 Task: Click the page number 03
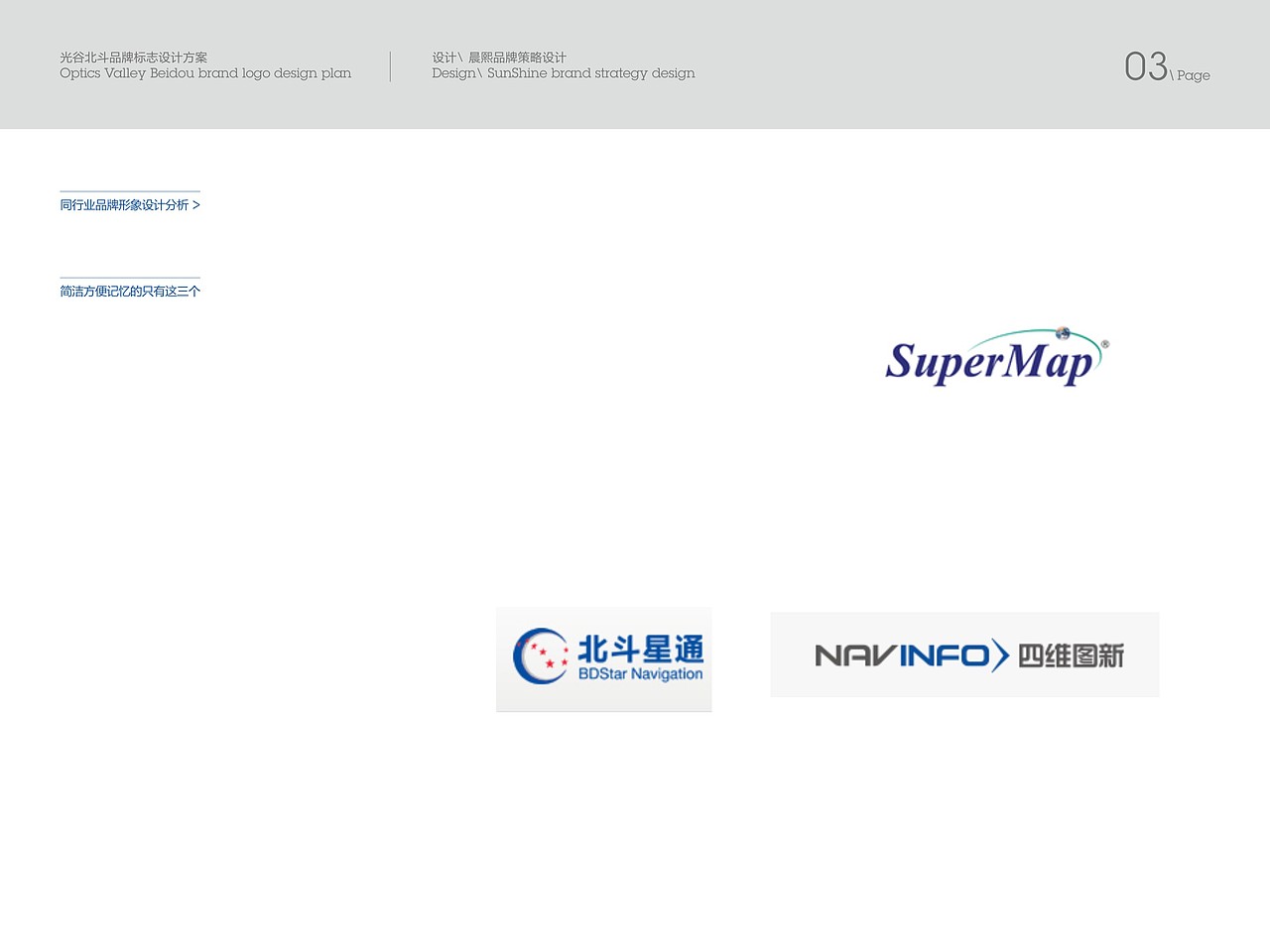coord(1146,66)
